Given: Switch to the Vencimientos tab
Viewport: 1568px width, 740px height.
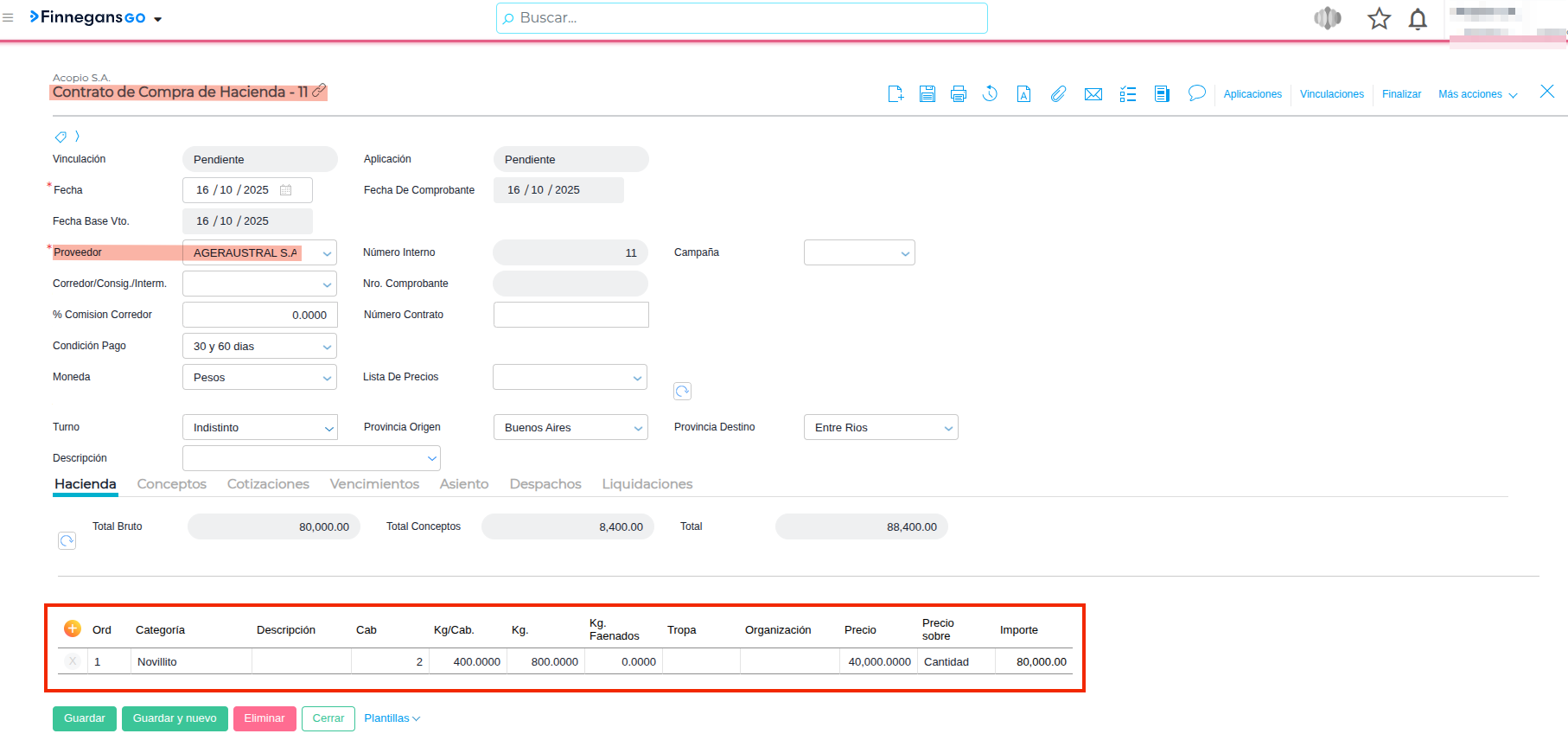Looking at the screenshot, I should 374,484.
